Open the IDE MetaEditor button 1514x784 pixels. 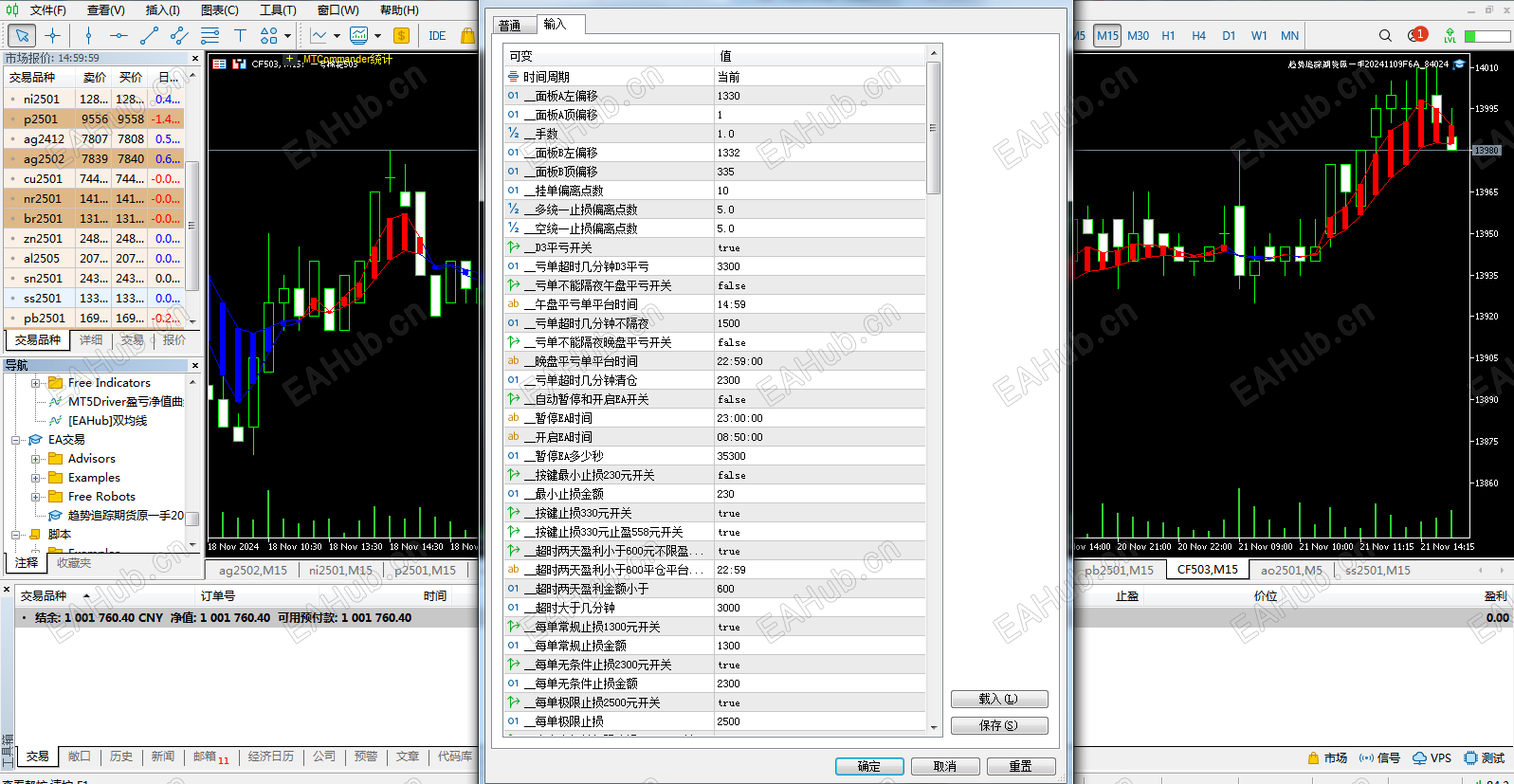[436, 36]
